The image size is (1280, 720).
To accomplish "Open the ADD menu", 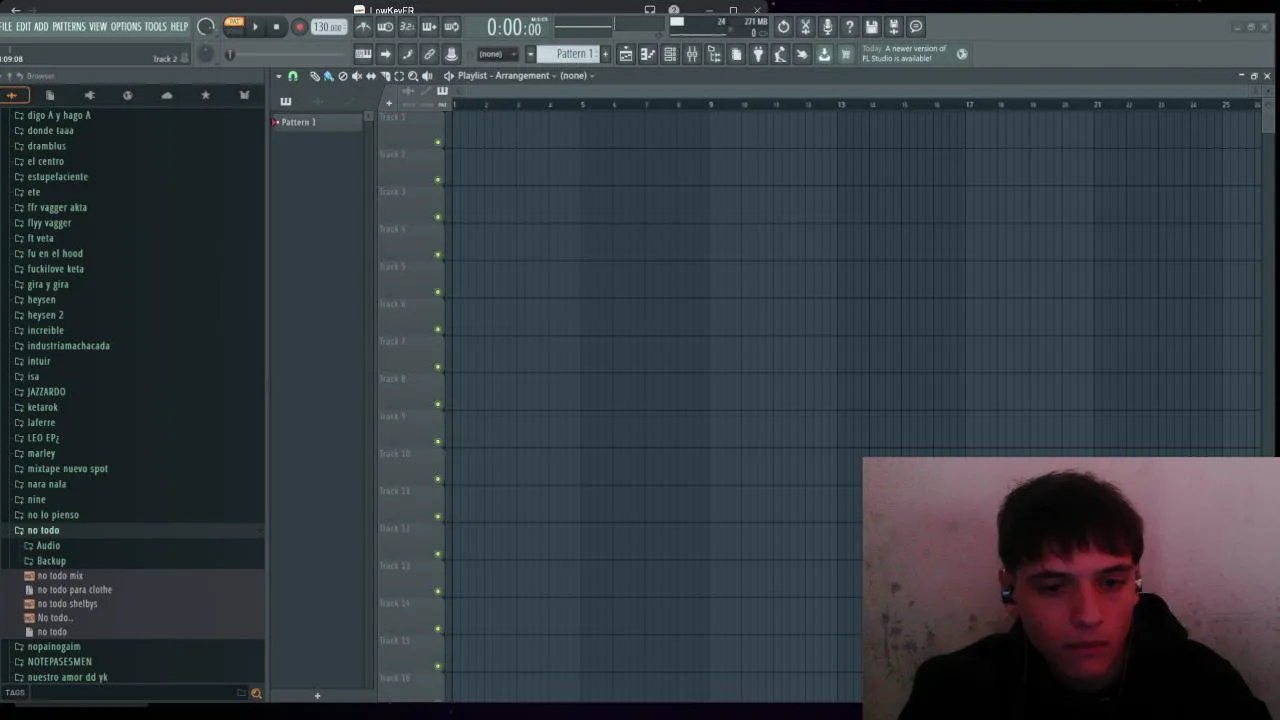I will coord(41,27).
